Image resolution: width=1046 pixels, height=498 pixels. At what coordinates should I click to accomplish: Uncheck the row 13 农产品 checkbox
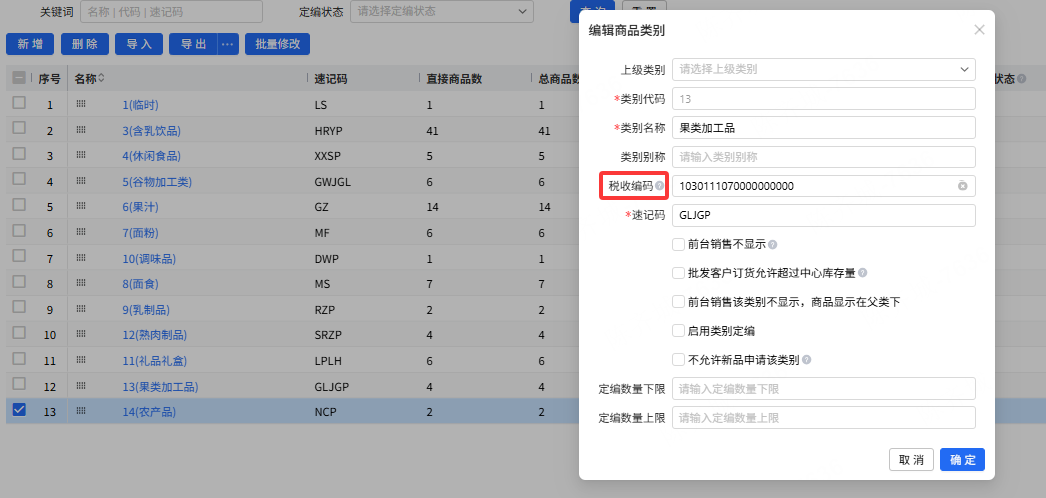pyautogui.click(x=19, y=411)
